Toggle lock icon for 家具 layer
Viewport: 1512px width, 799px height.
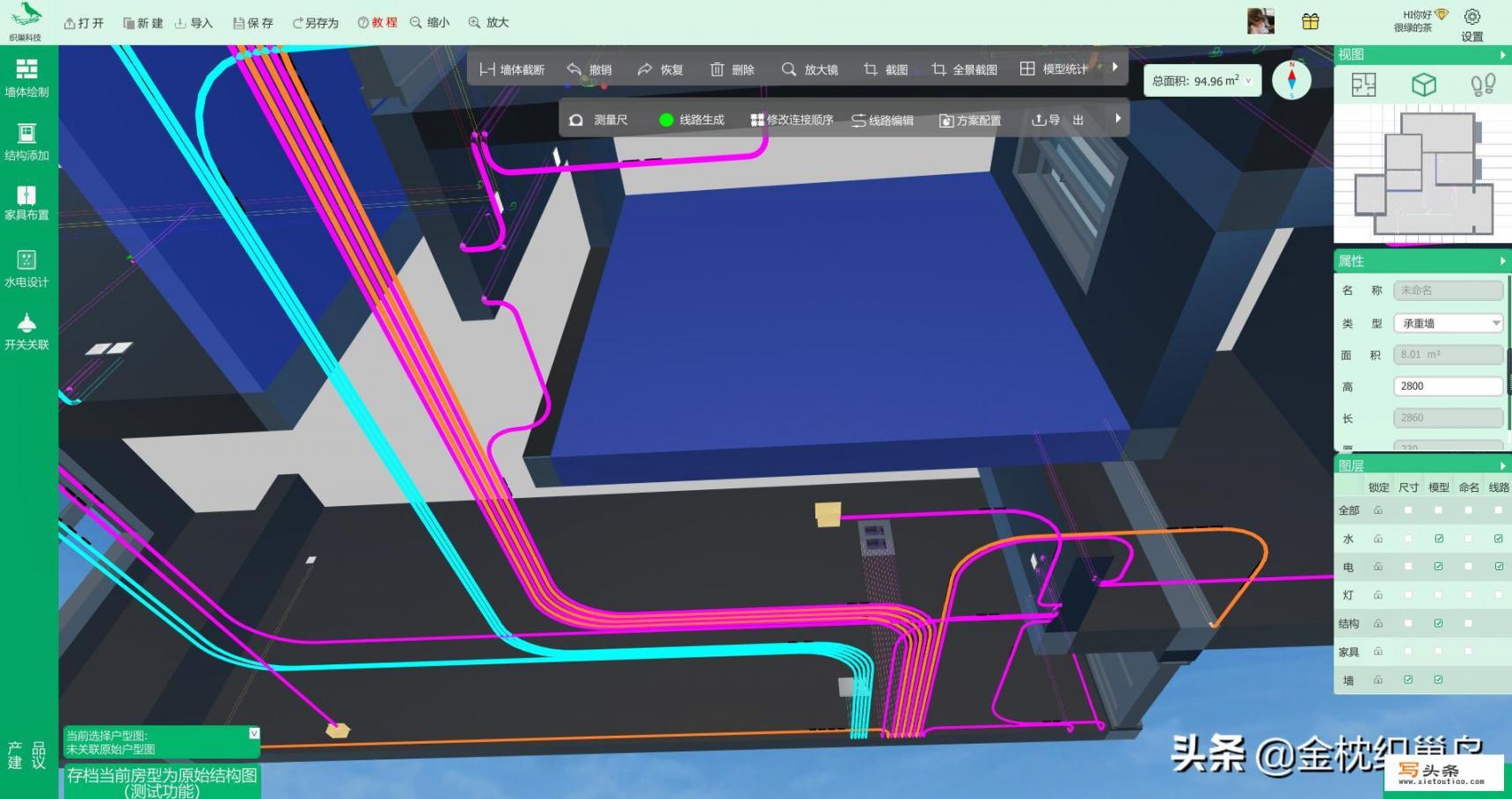click(x=1378, y=651)
